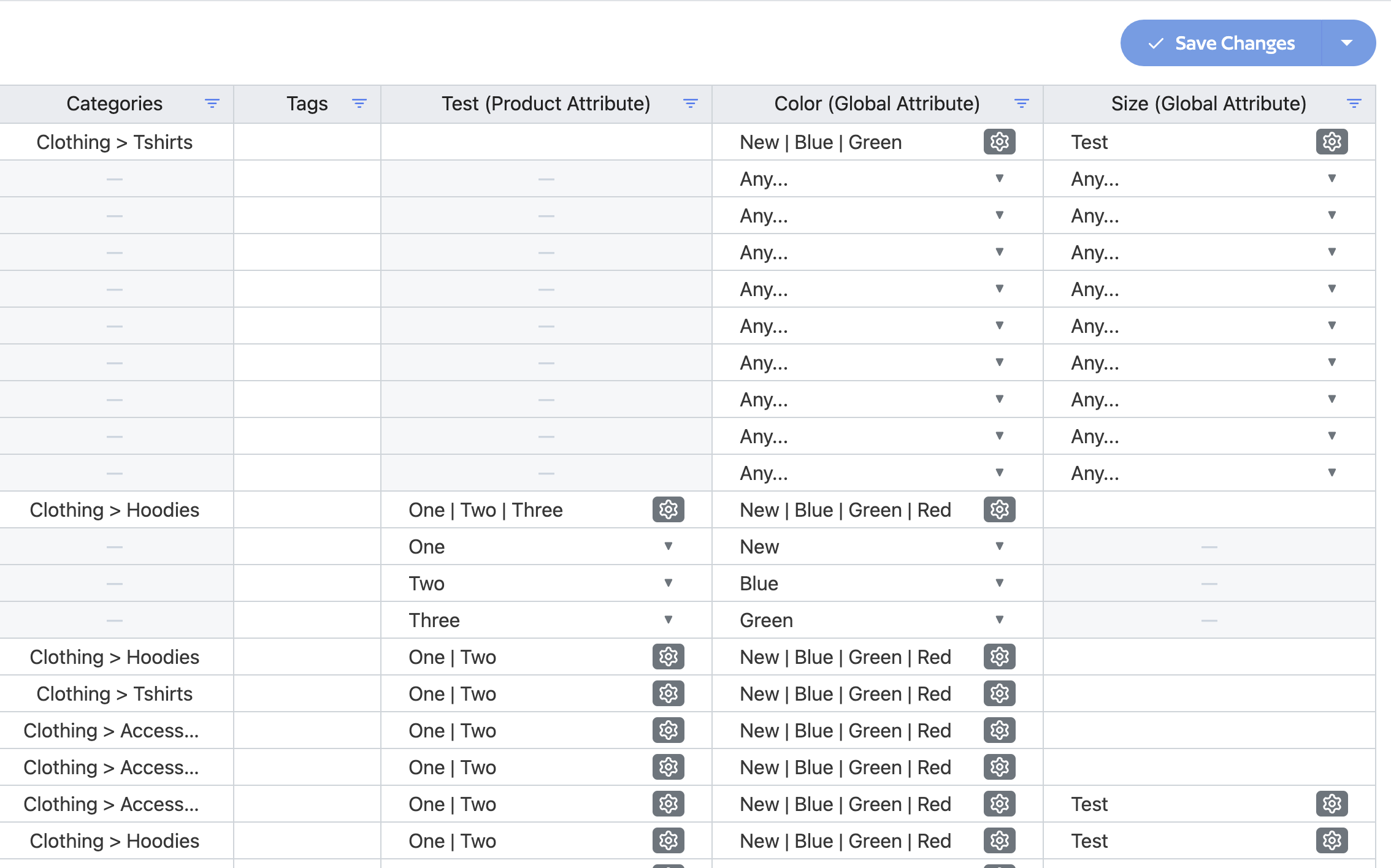Click the Test (Product Attribute) column header
The width and height of the screenshot is (1391, 868).
click(546, 104)
